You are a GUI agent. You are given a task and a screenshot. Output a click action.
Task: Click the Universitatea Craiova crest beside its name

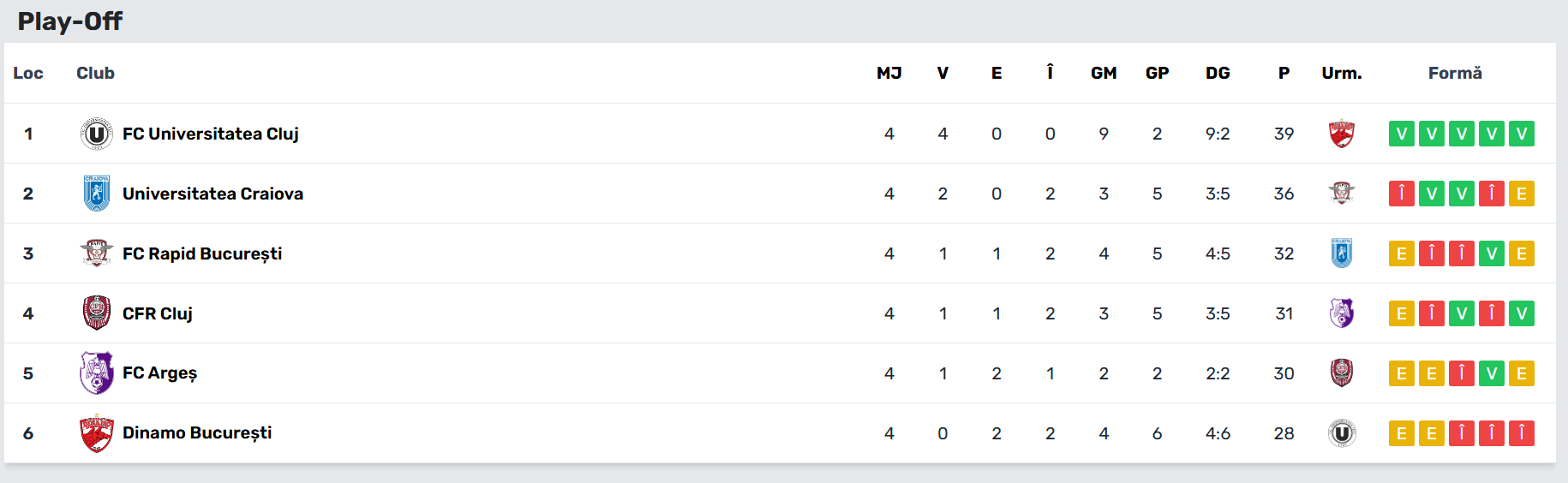[96, 194]
